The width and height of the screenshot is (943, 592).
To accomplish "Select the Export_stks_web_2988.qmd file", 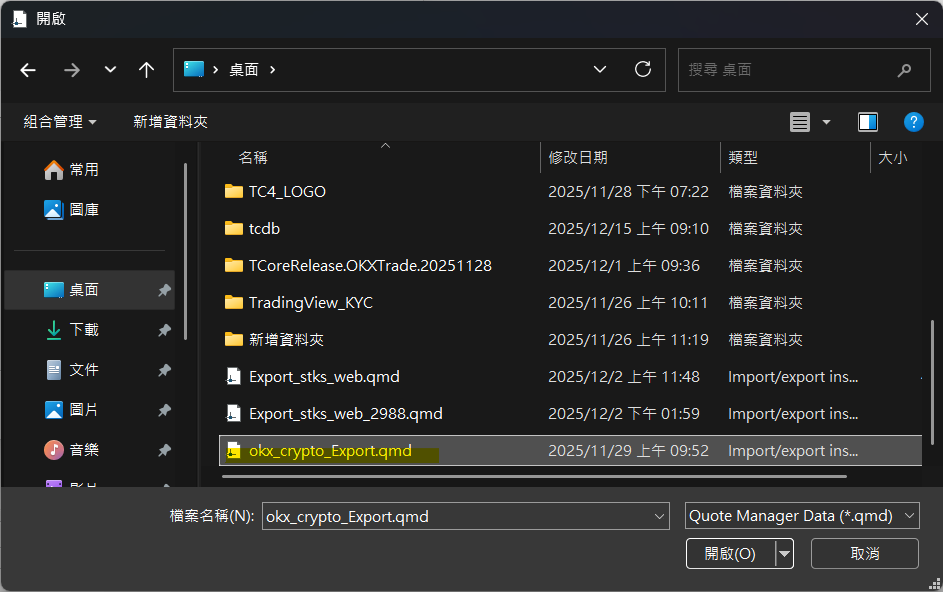I will [345, 414].
